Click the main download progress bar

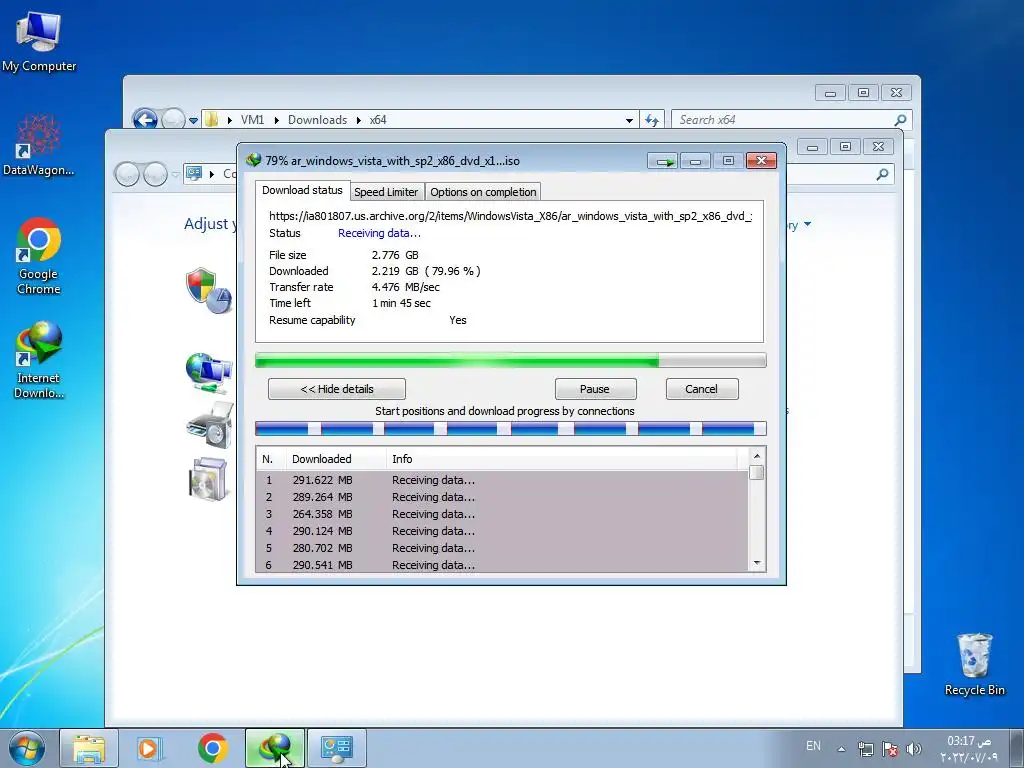(510, 360)
